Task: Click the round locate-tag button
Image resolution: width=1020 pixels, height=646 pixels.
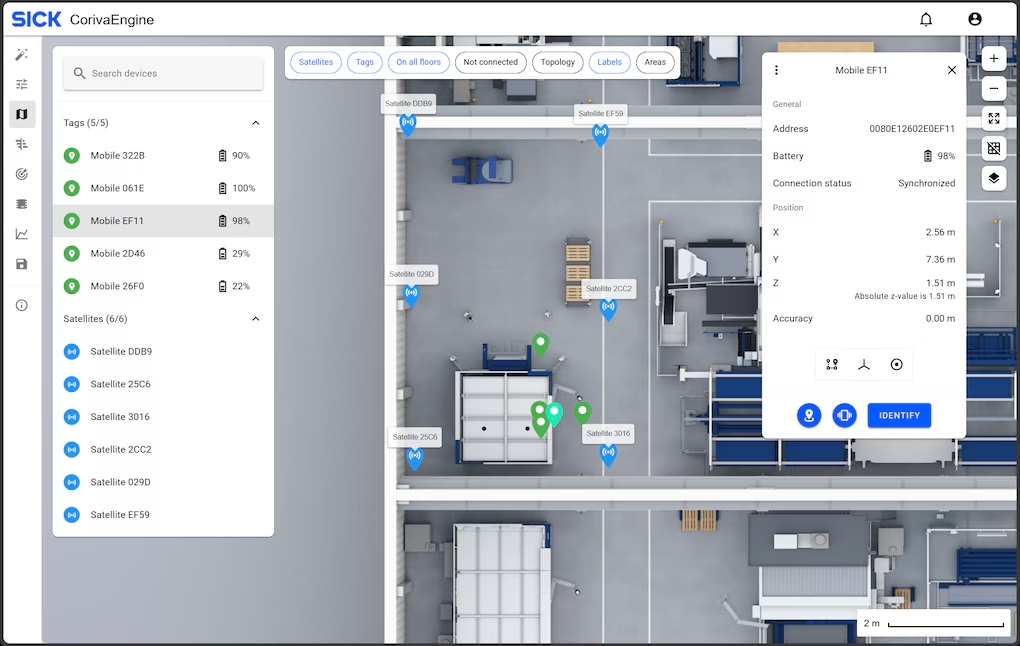Action: pos(809,415)
